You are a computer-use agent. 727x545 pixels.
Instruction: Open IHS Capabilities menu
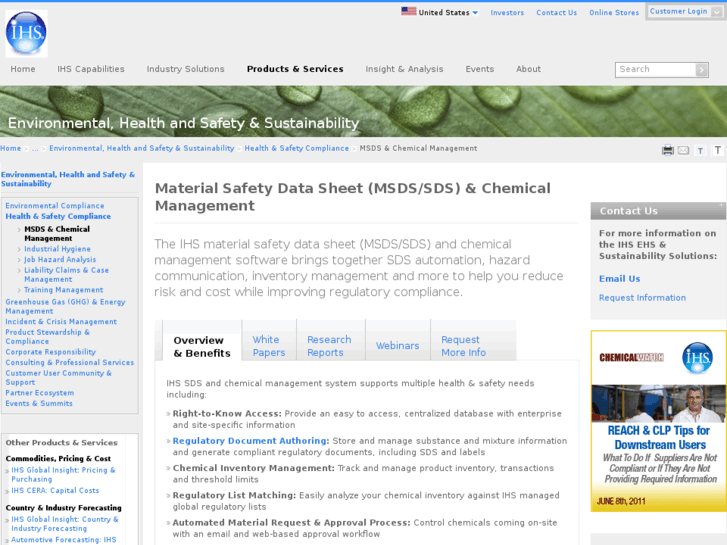click(91, 69)
